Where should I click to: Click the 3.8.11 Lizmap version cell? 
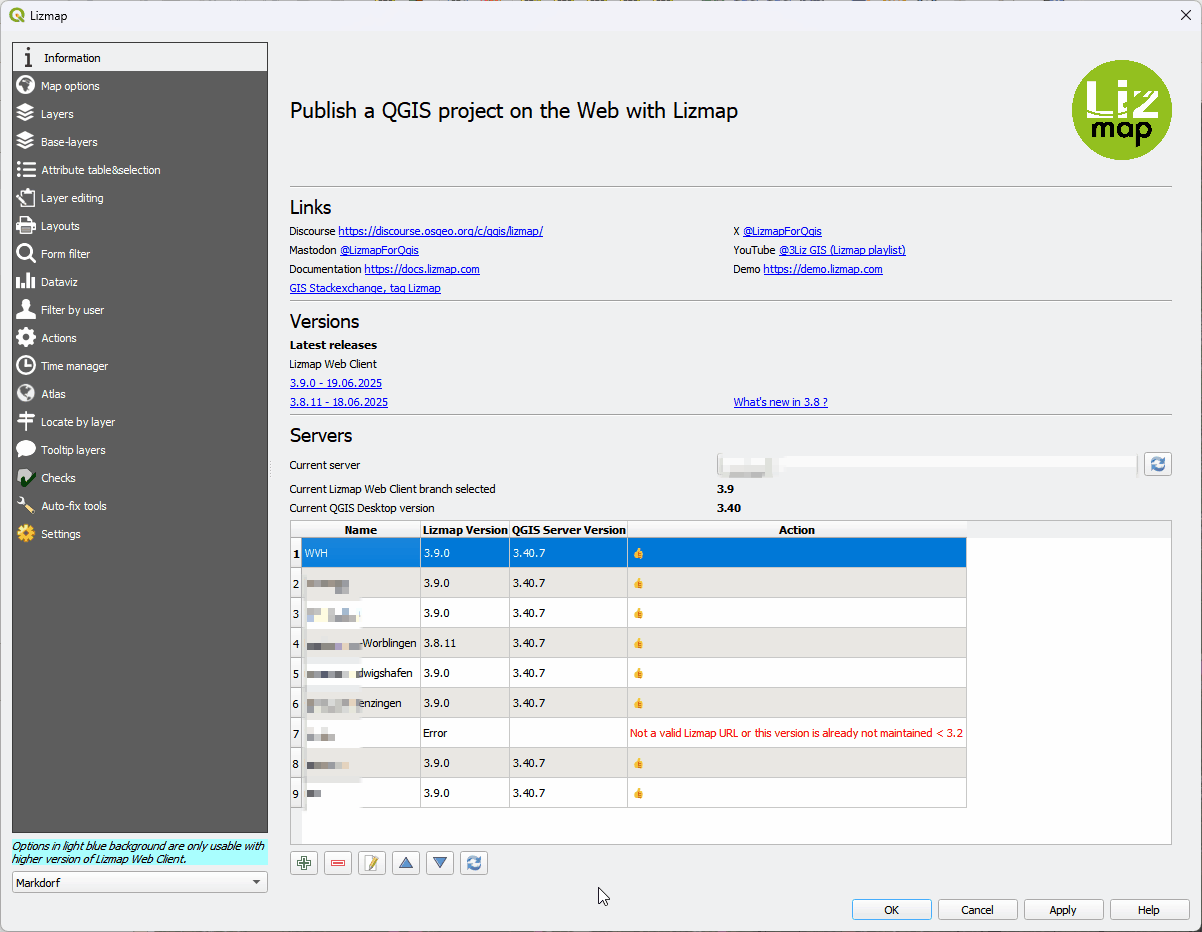coord(465,643)
